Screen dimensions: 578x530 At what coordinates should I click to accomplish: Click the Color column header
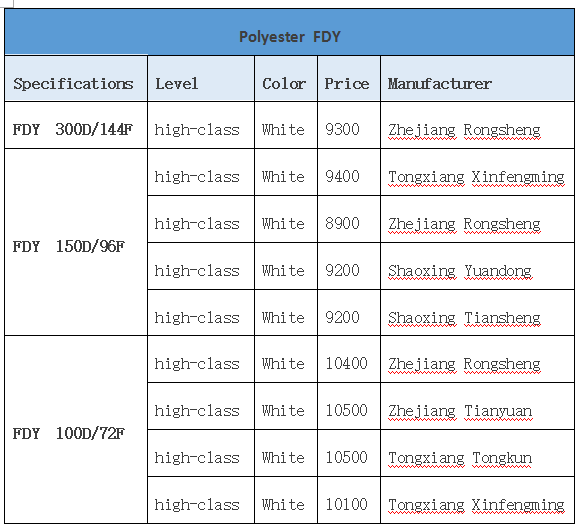point(286,79)
